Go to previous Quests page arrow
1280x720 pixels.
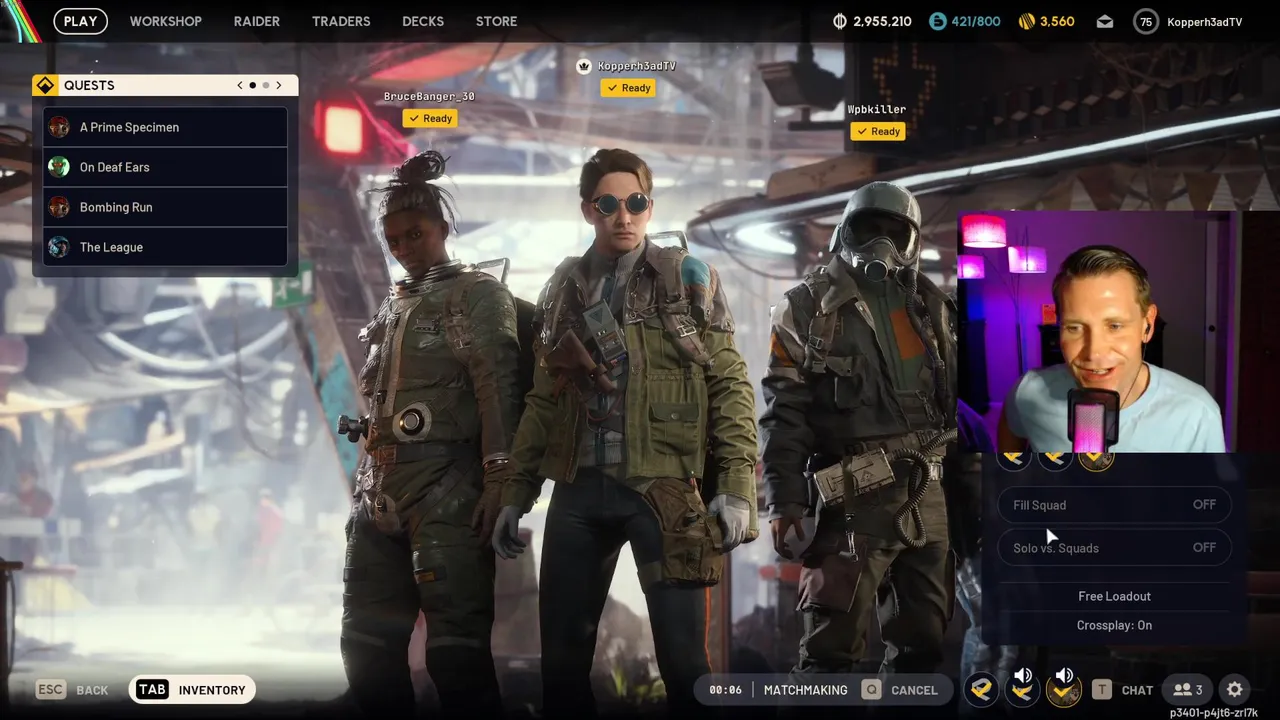240,85
